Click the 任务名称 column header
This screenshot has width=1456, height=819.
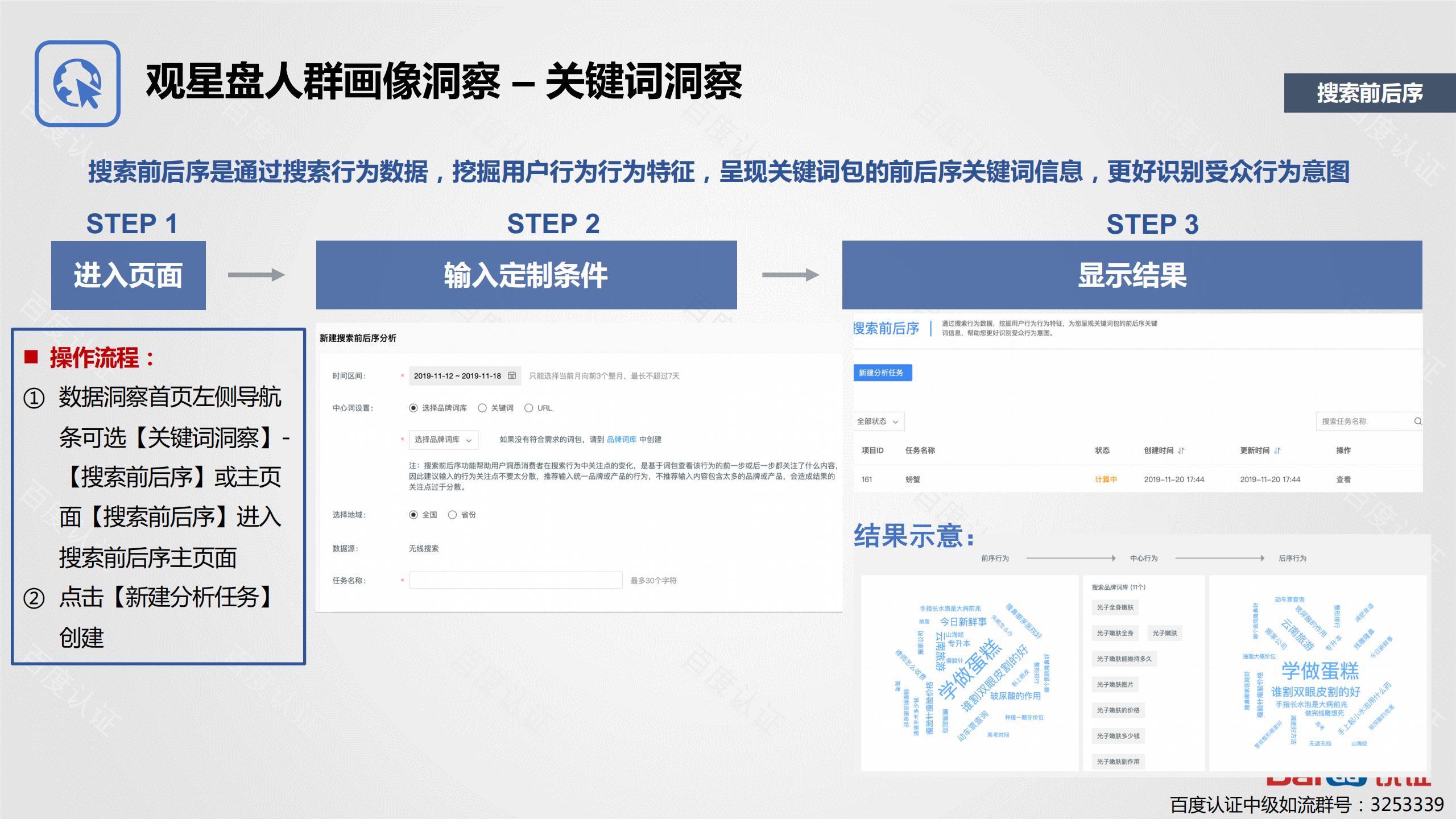coord(920,450)
